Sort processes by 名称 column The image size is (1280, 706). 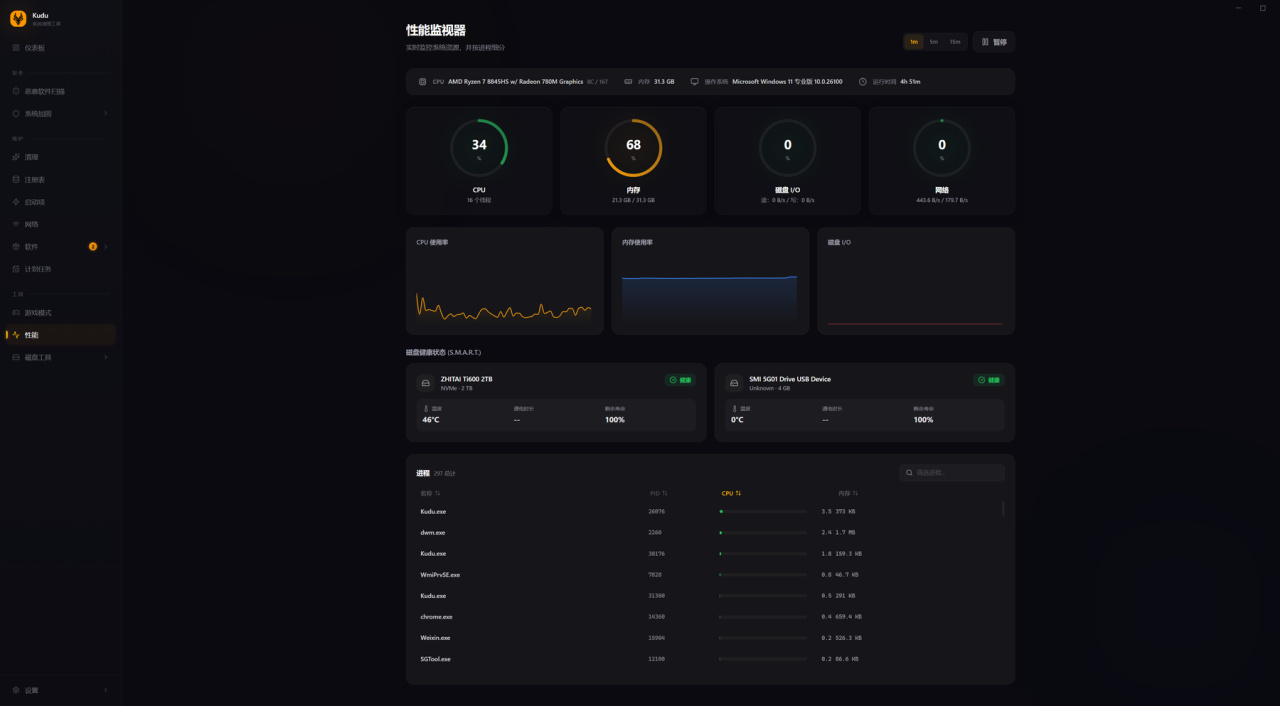tap(430, 493)
